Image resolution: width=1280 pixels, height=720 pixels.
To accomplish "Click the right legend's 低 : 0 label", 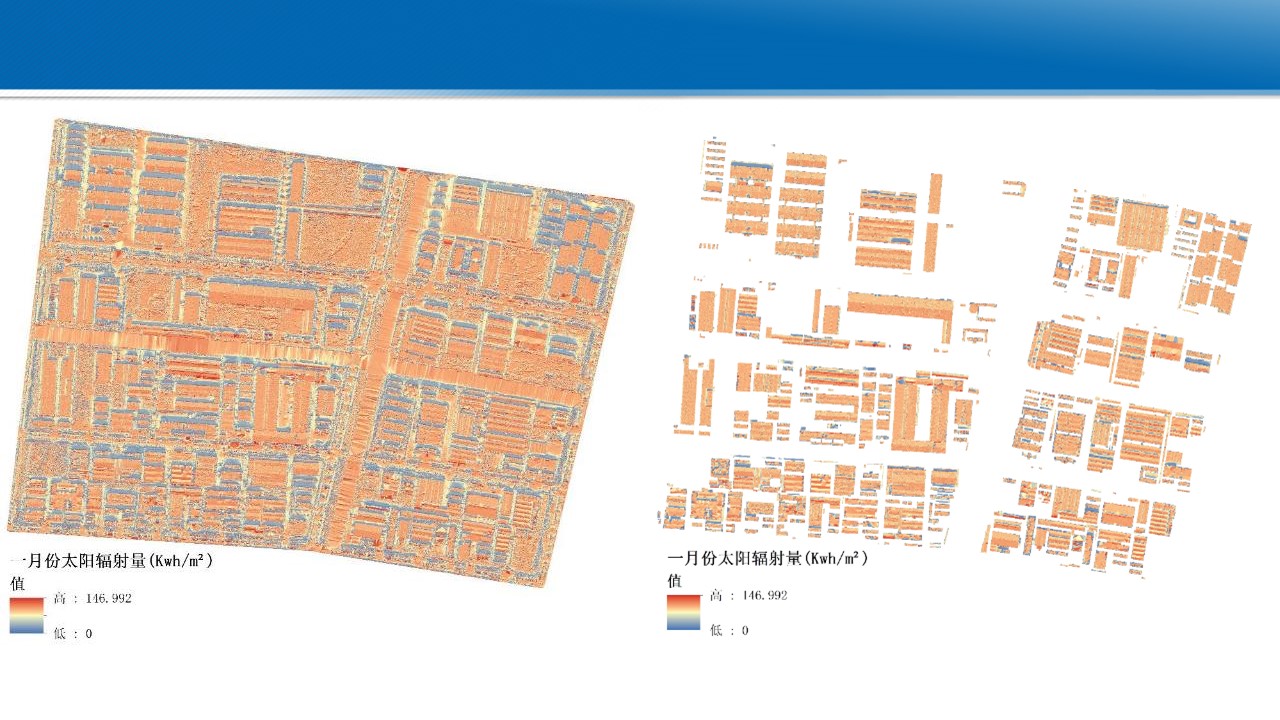I will [729, 630].
